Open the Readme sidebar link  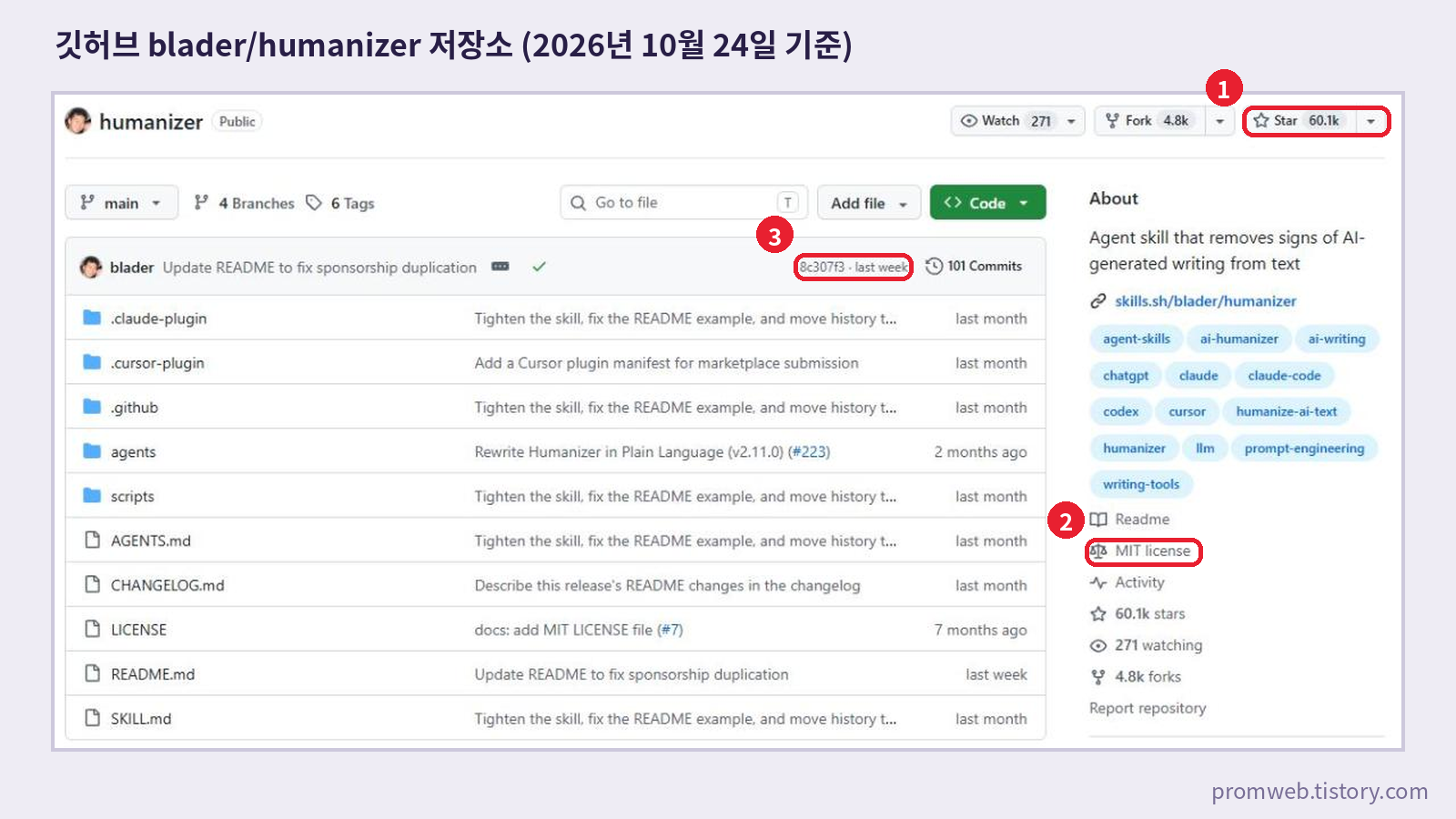(x=1130, y=520)
